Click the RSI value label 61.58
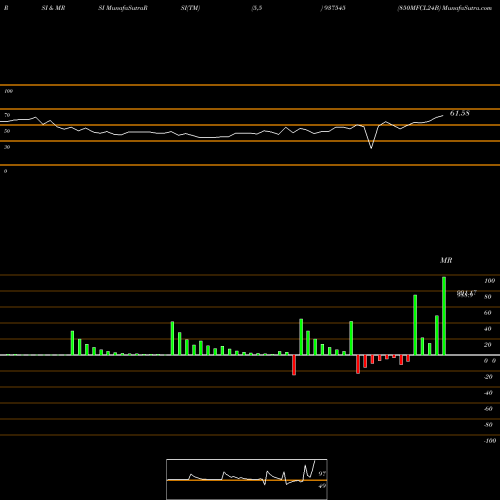 tap(460, 113)
